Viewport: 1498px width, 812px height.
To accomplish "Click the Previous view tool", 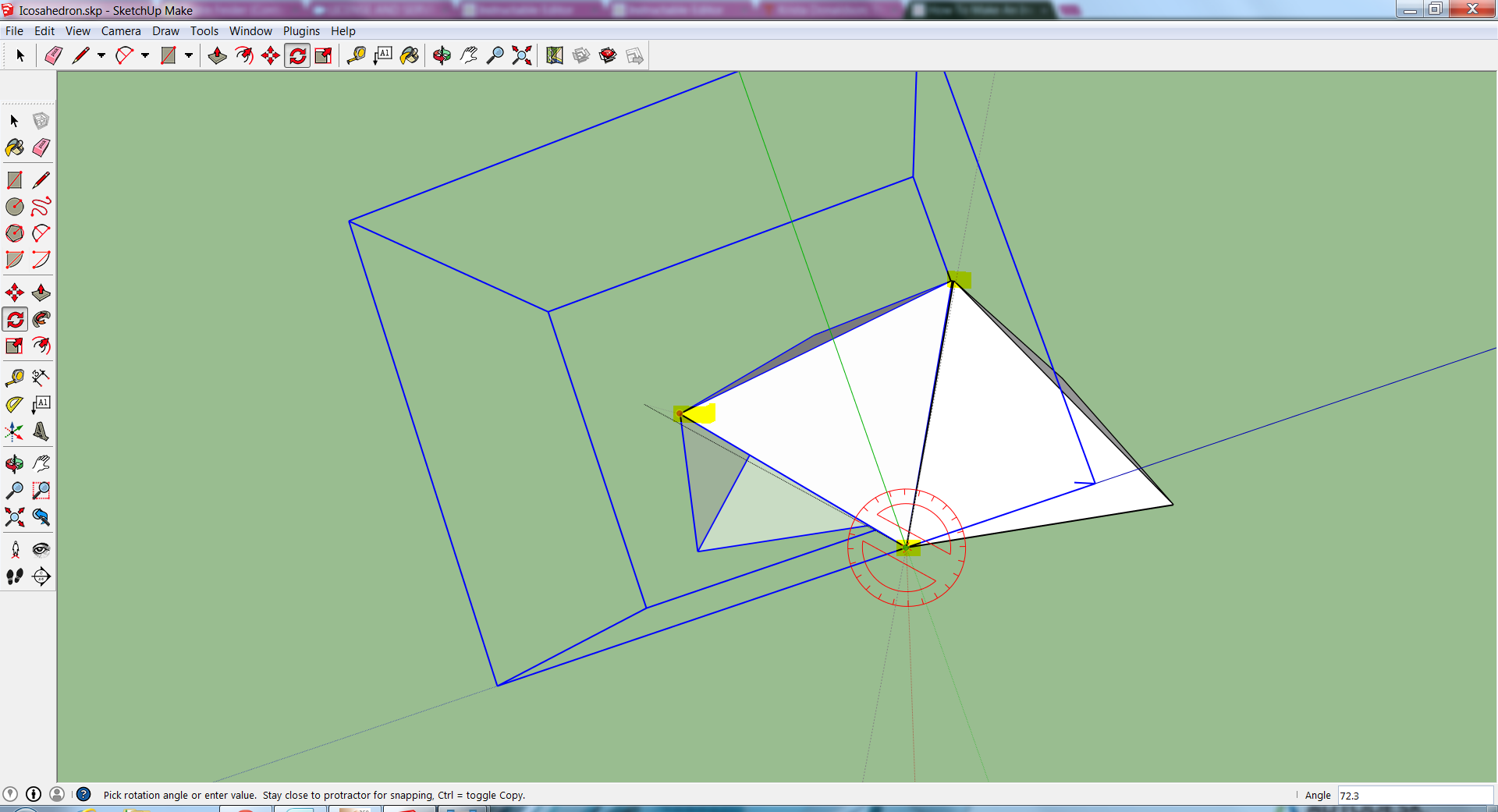I will click(41, 517).
